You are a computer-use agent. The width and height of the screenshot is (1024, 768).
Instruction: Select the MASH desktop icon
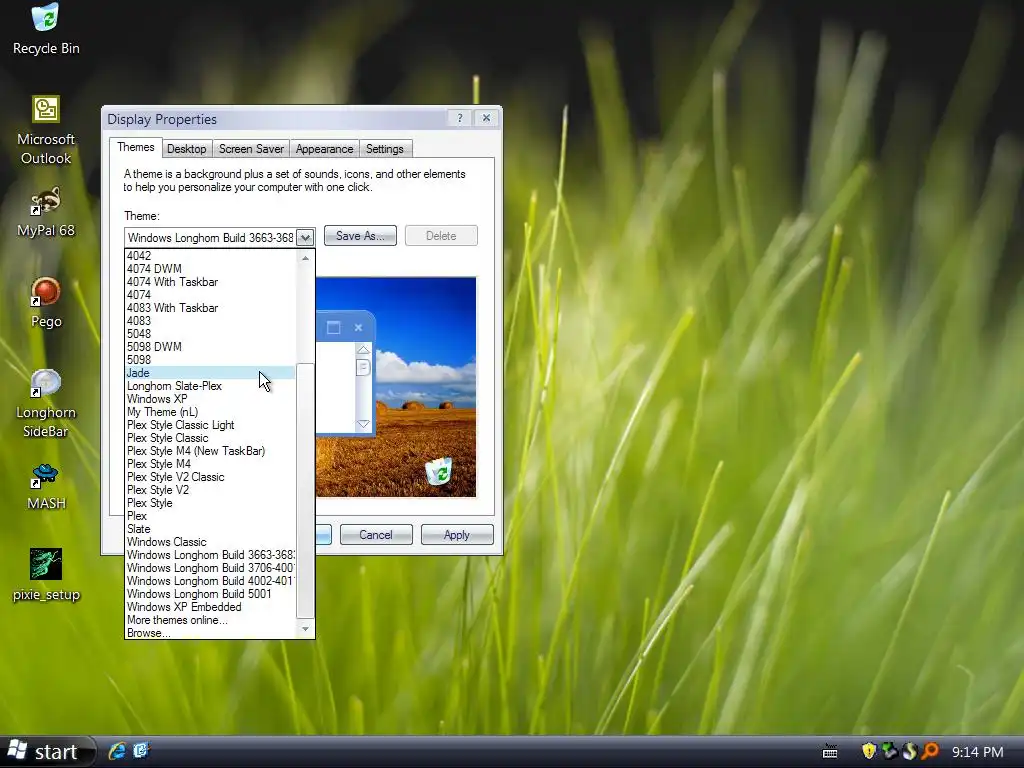tap(46, 485)
